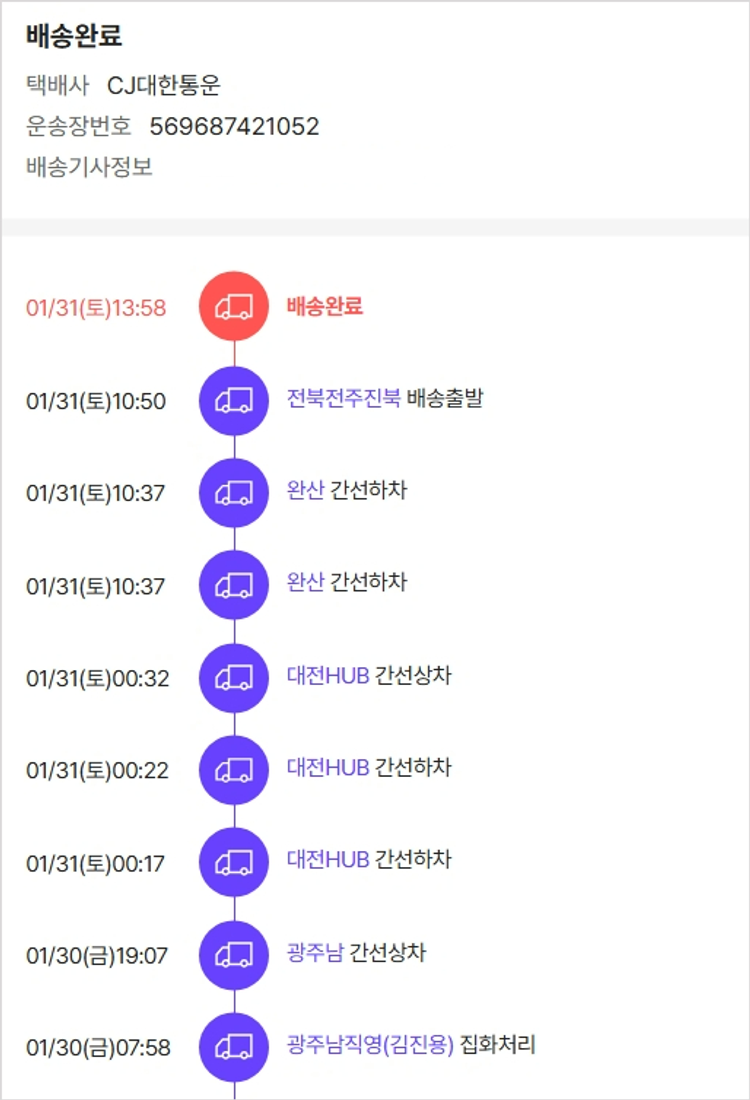Click the 01/31(토)10:50 timestamp
Image resolution: width=750 pixels, height=1100 pixels.
click(96, 402)
